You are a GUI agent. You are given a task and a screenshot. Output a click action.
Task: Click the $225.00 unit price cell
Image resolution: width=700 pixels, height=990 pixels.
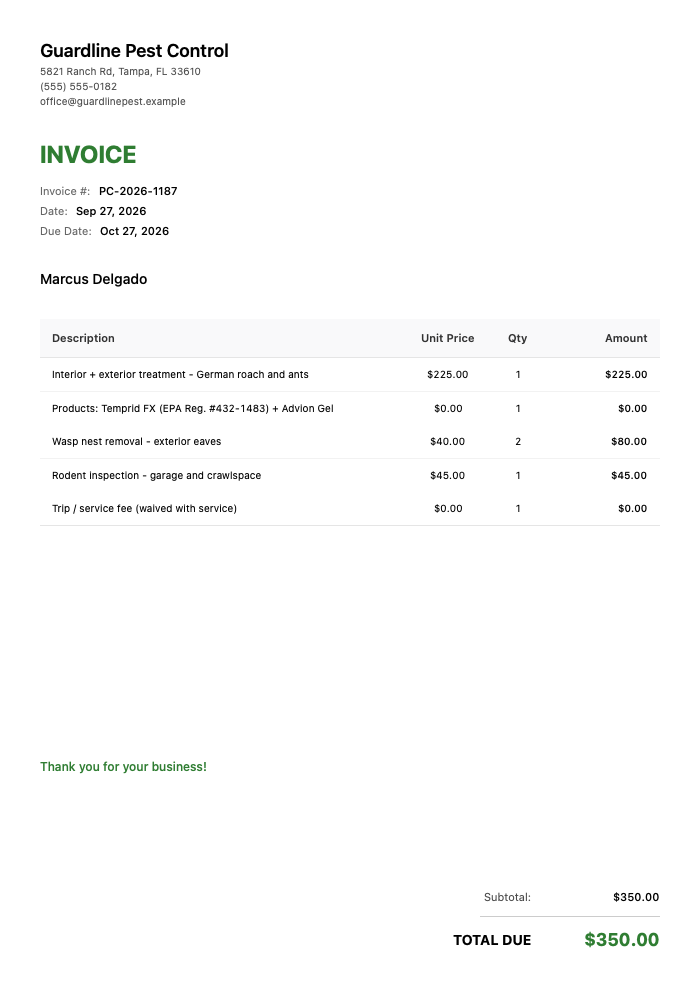[448, 374]
